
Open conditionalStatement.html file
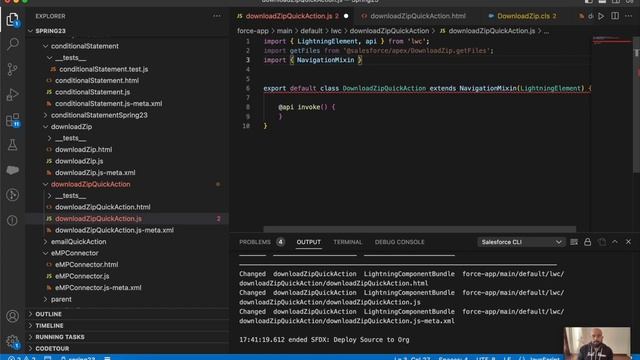[x=97, y=80]
